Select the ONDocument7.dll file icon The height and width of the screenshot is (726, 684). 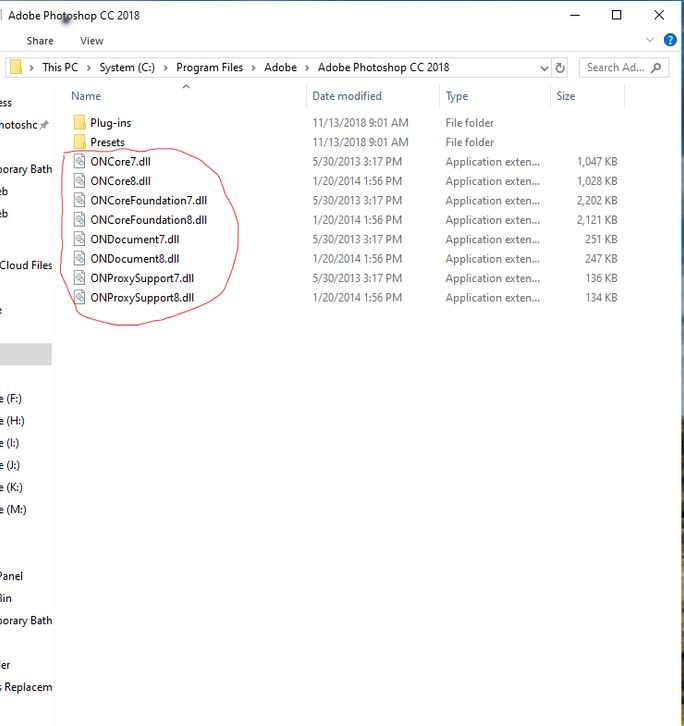tap(80, 239)
